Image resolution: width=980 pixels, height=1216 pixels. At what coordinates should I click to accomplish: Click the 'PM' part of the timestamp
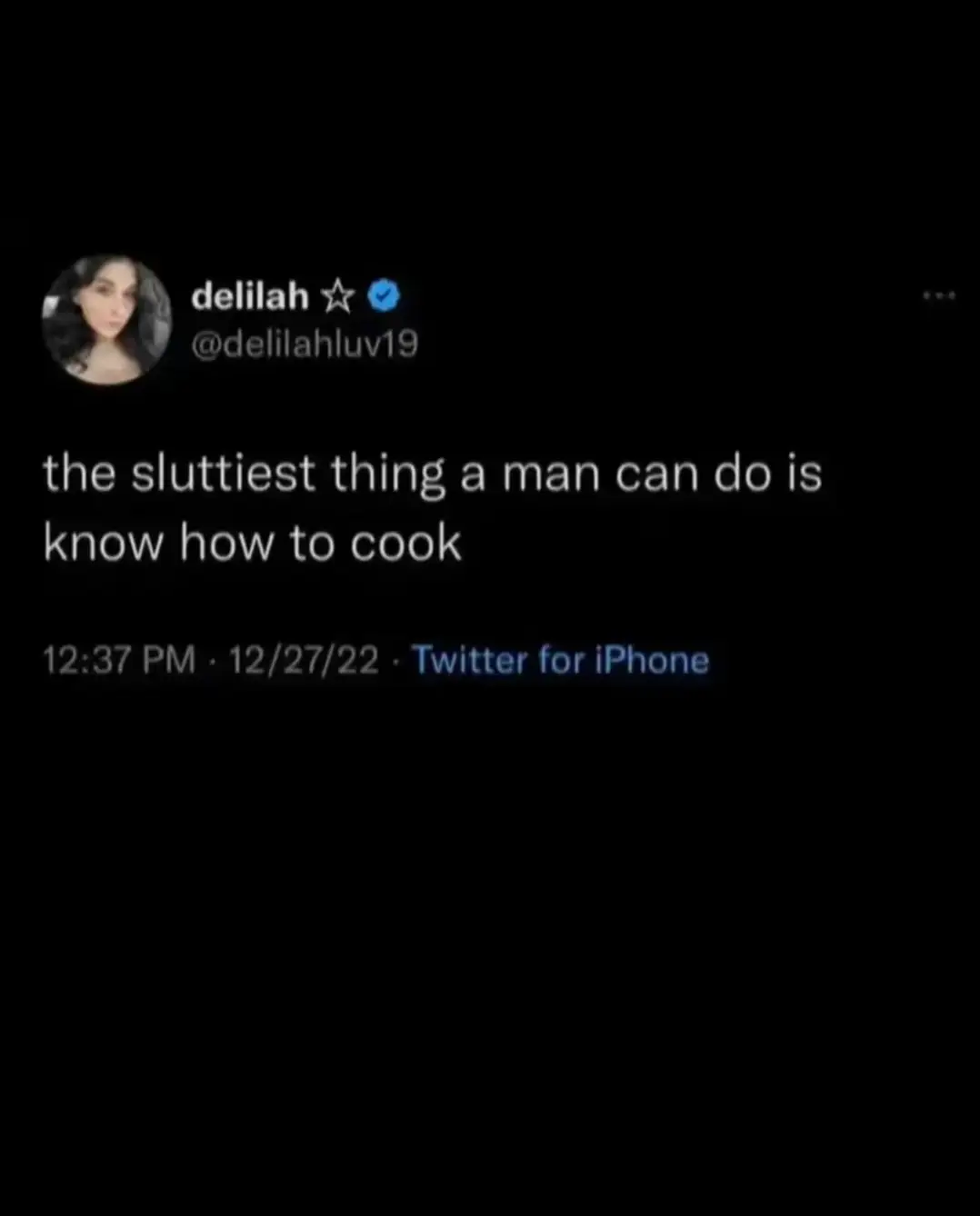pyautogui.click(x=169, y=660)
